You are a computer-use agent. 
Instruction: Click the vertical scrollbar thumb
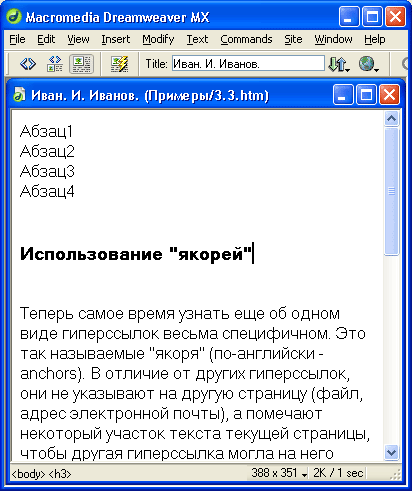tap(391, 191)
